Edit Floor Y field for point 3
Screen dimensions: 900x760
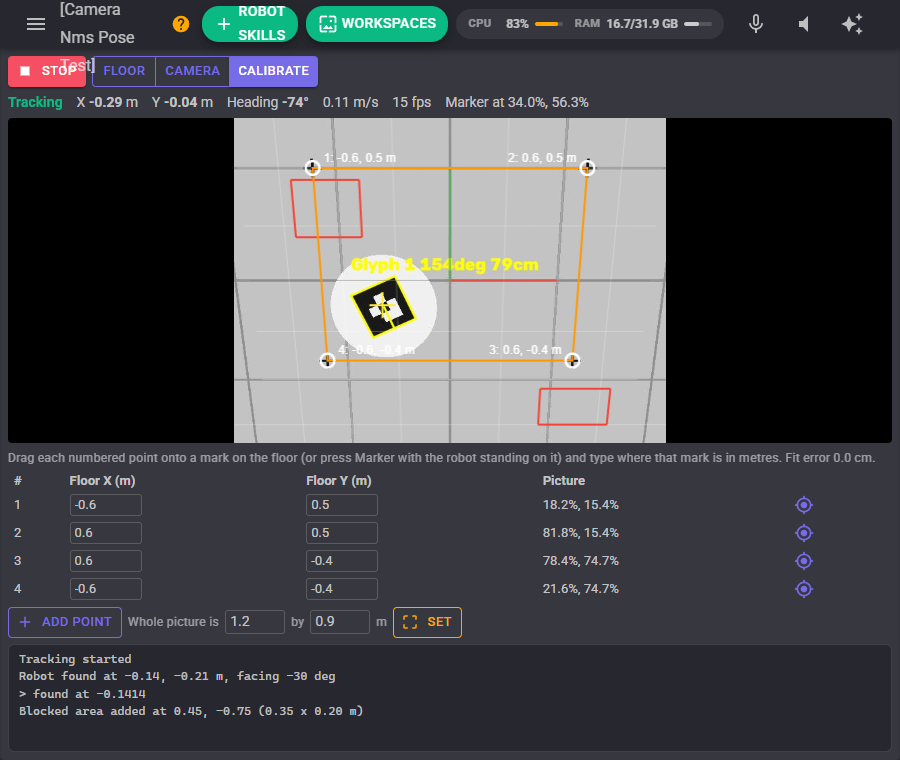[342, 561]
